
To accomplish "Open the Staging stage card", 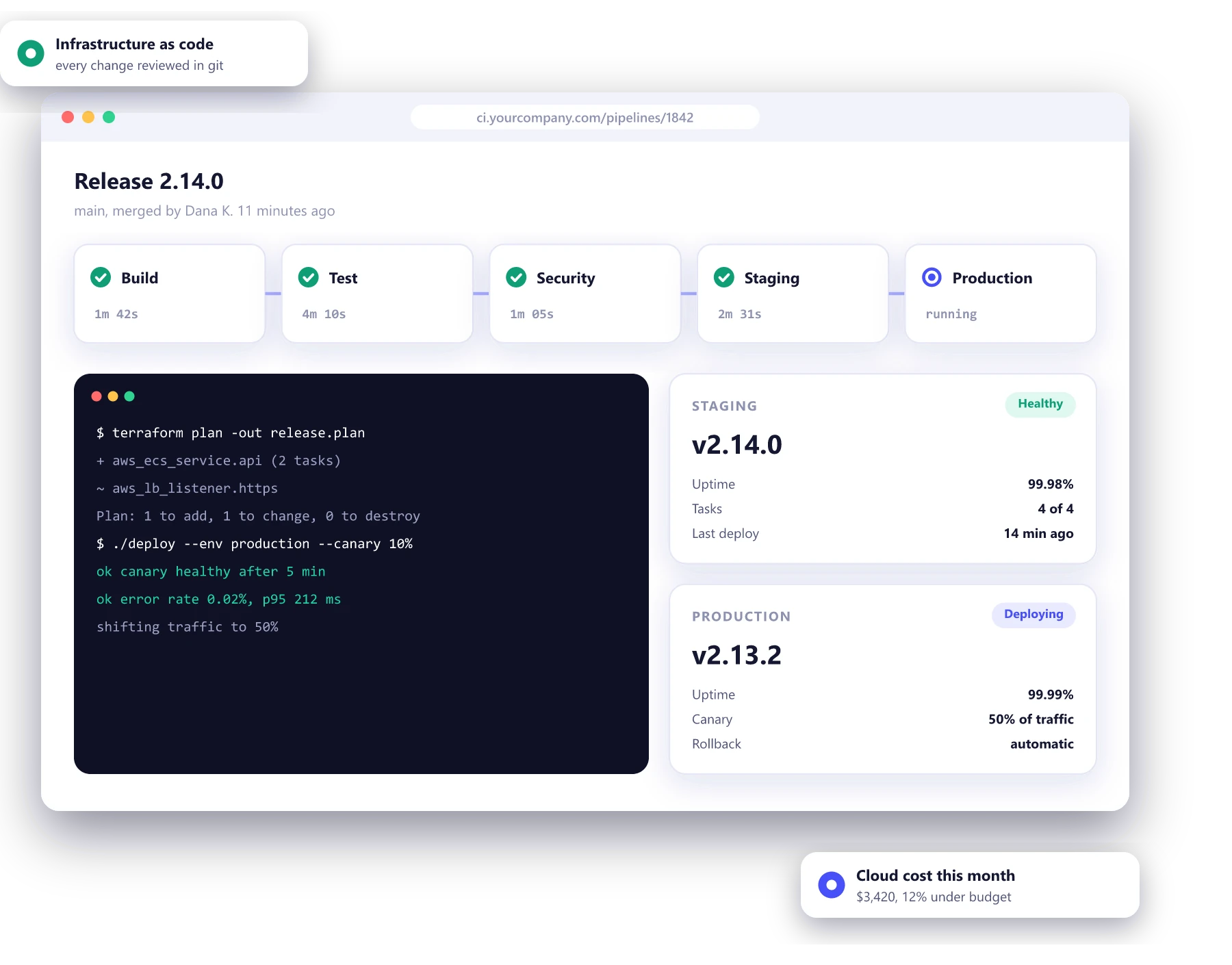I will tap(793, 294).
